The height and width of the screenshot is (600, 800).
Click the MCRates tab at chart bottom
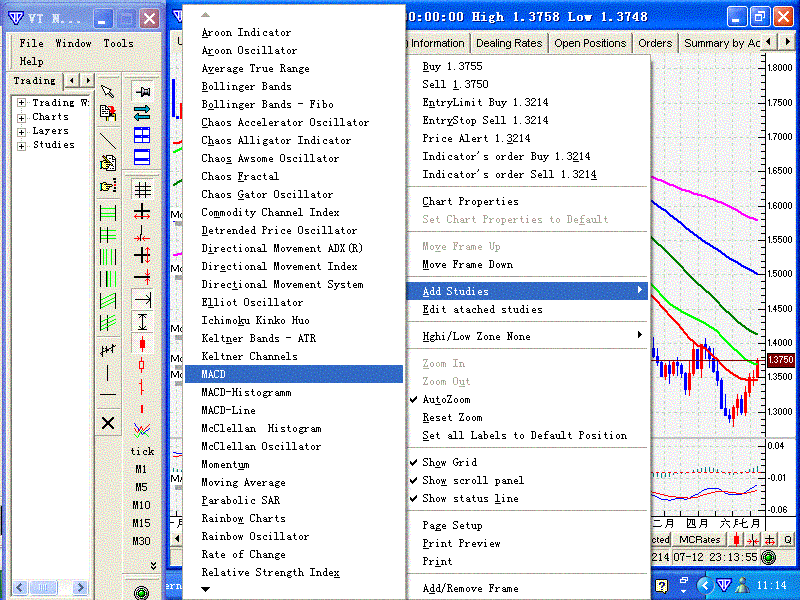coord(699,539)
